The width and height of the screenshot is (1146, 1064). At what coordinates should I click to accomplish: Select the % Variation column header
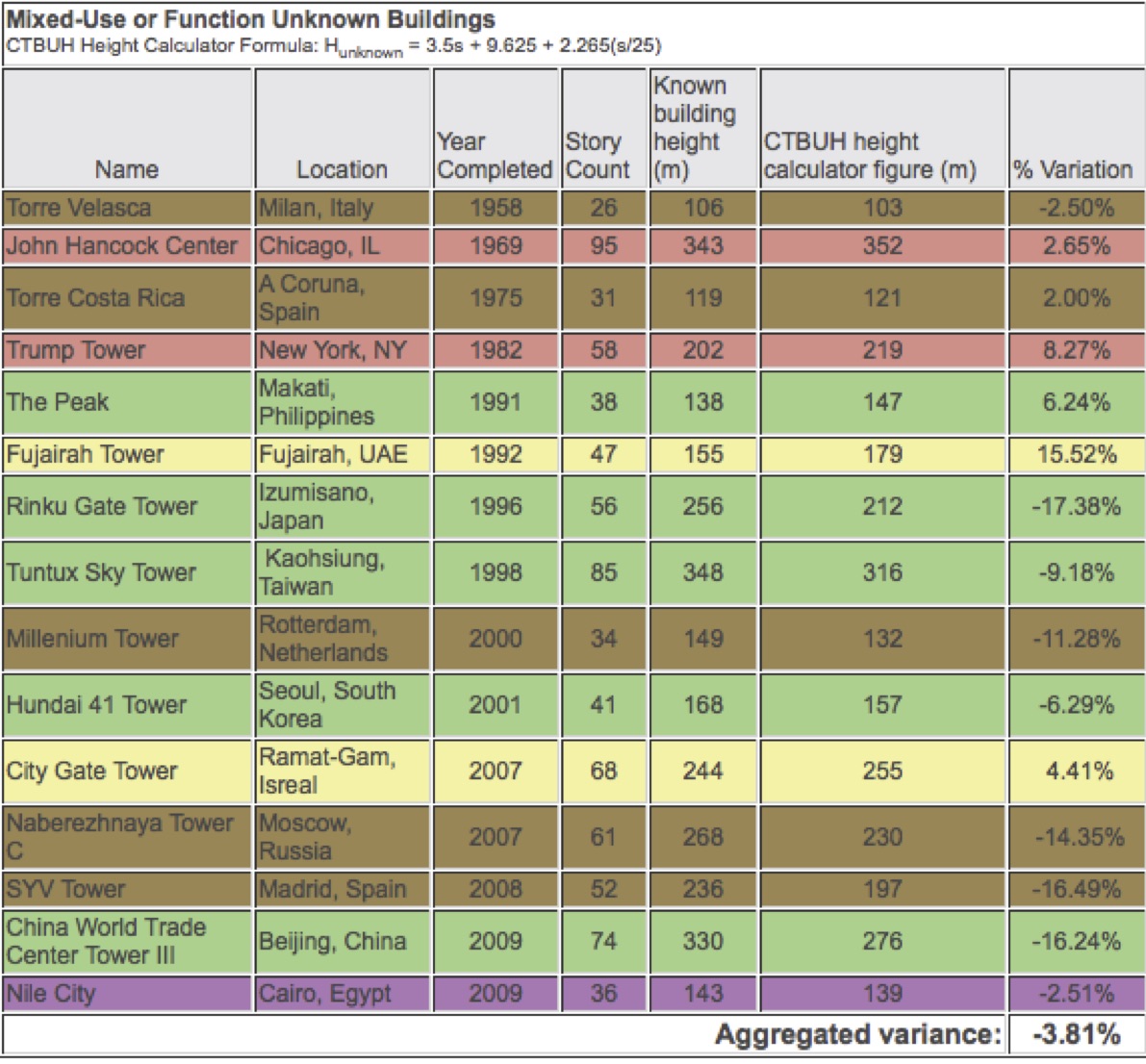click(x=1073, y=169)
